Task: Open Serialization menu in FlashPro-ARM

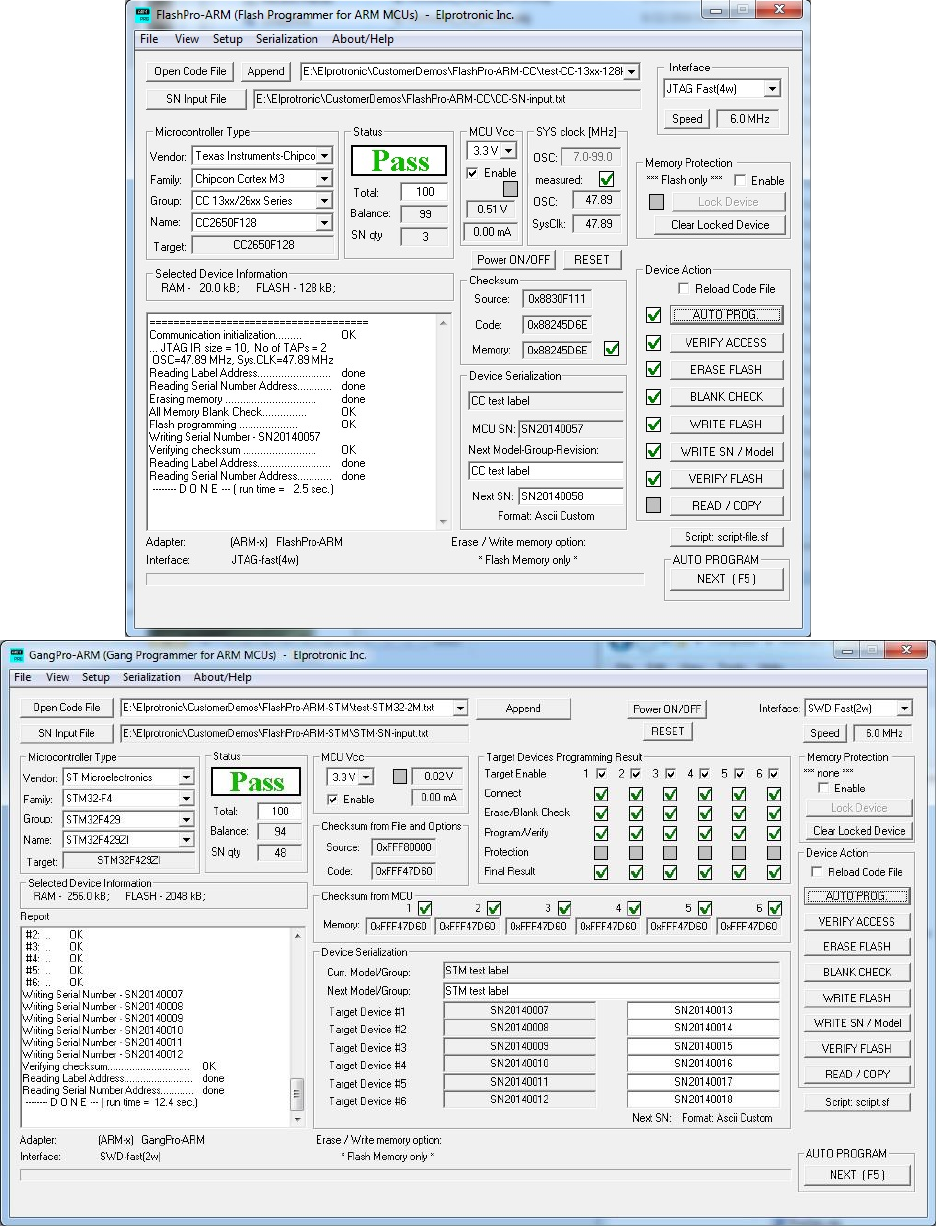Action: (286, 40)
